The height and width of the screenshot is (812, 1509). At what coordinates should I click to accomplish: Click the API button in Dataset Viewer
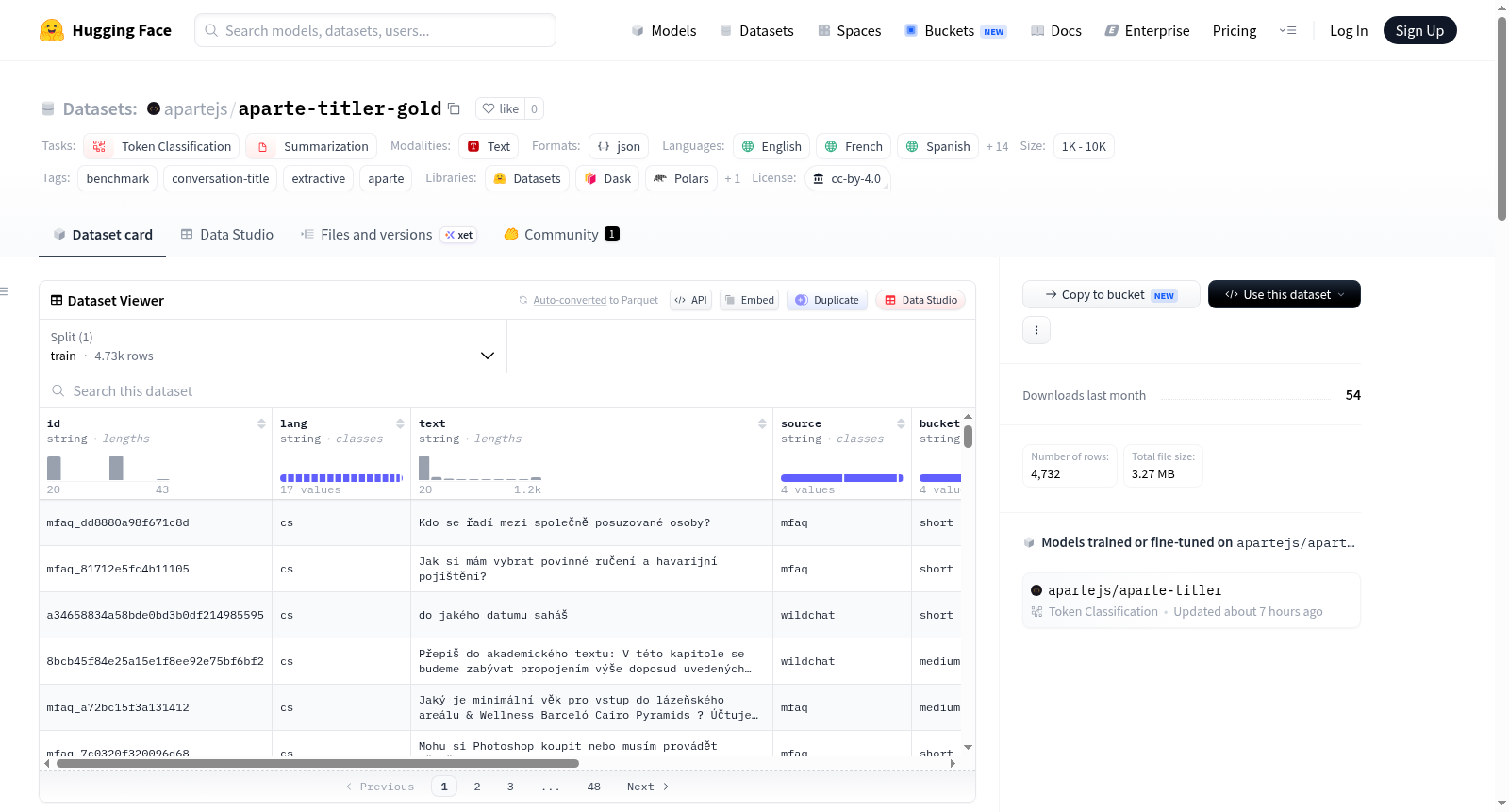(690, 300)
